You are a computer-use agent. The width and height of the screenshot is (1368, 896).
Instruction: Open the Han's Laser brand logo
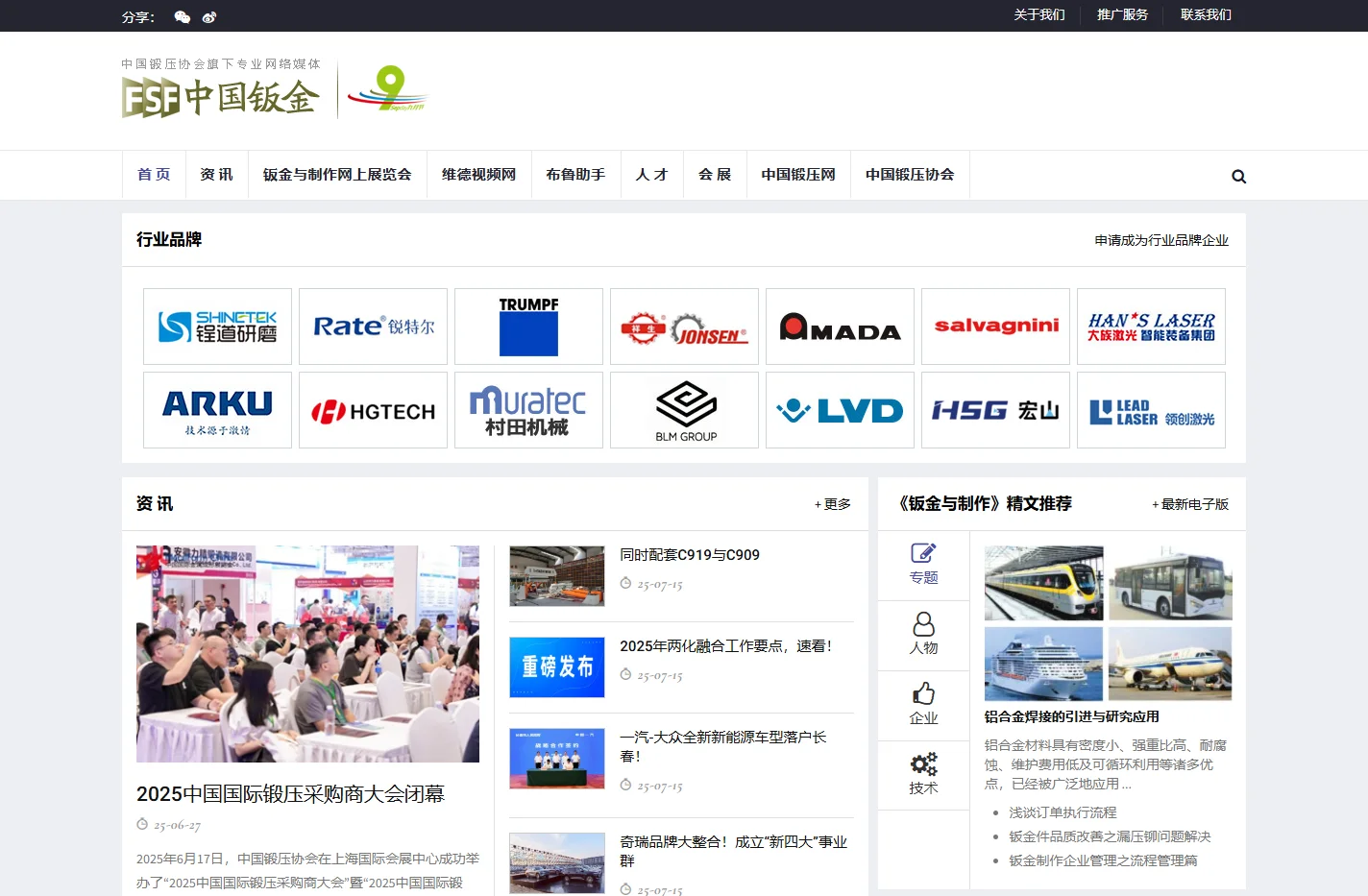pos(1151,327)
